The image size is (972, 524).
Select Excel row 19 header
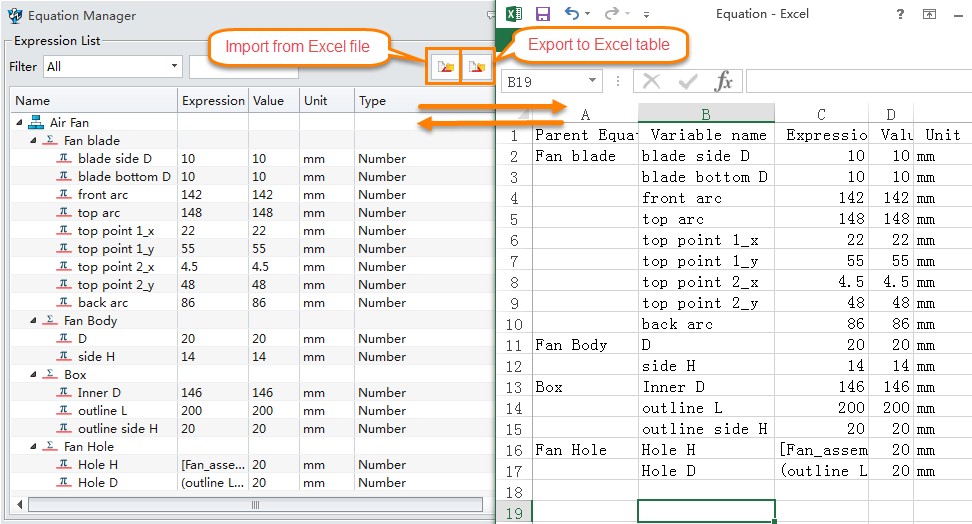pos(514,513)
